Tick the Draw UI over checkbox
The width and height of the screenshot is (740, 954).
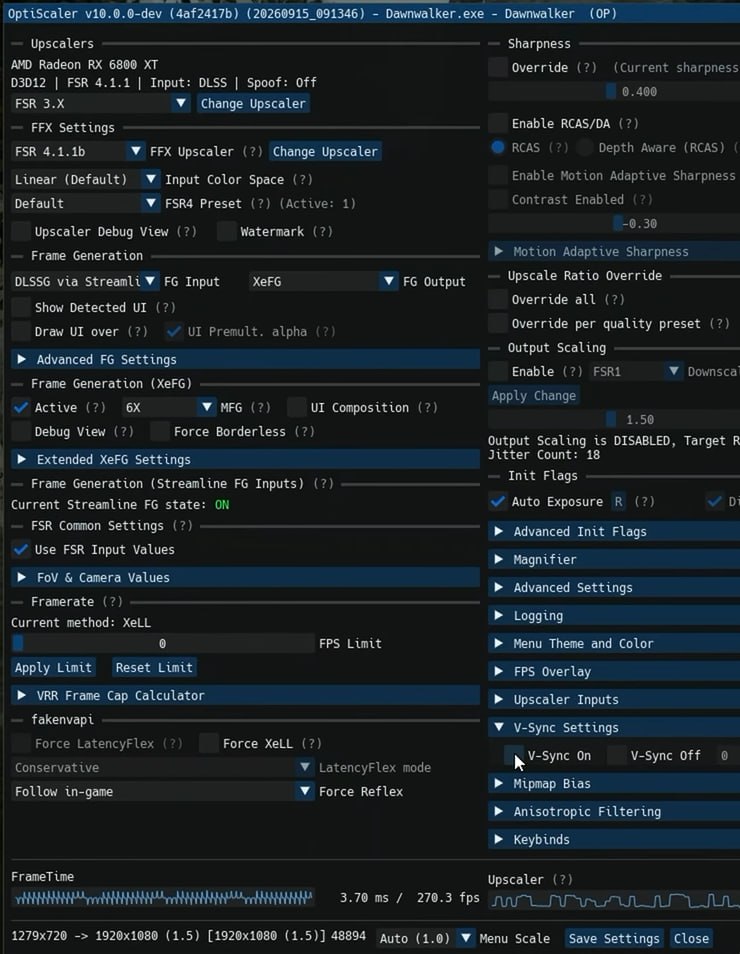(21, 332)
